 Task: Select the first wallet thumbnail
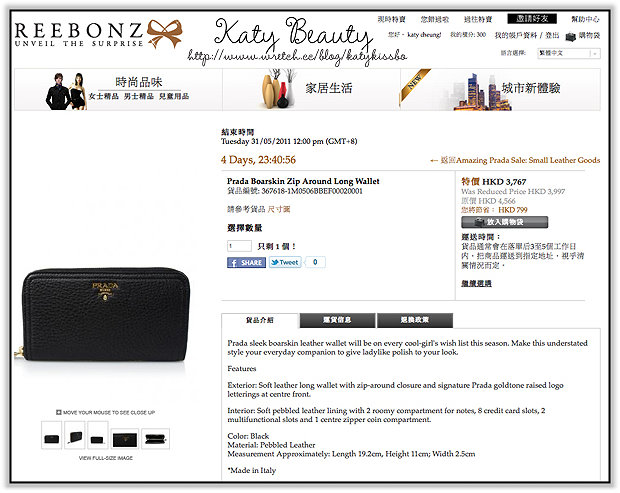tap(51, 435)
